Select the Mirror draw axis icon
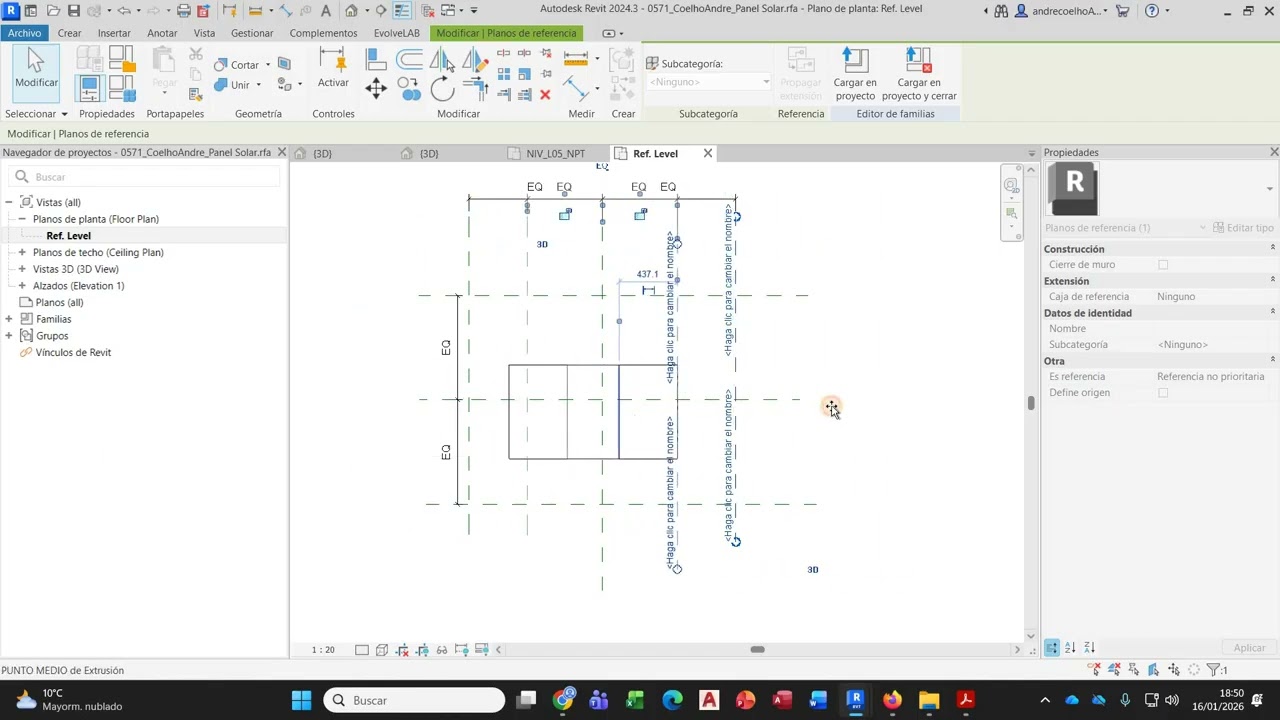 pos(475,60)
